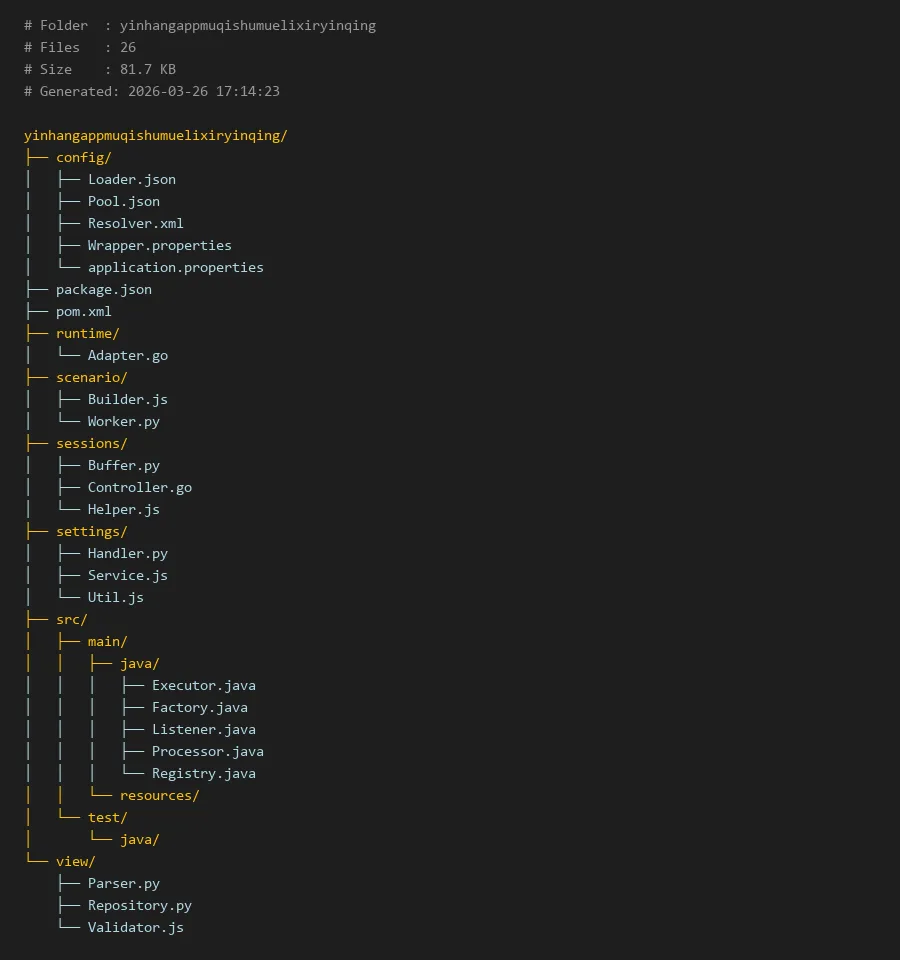Click application.properties file name

175,267
